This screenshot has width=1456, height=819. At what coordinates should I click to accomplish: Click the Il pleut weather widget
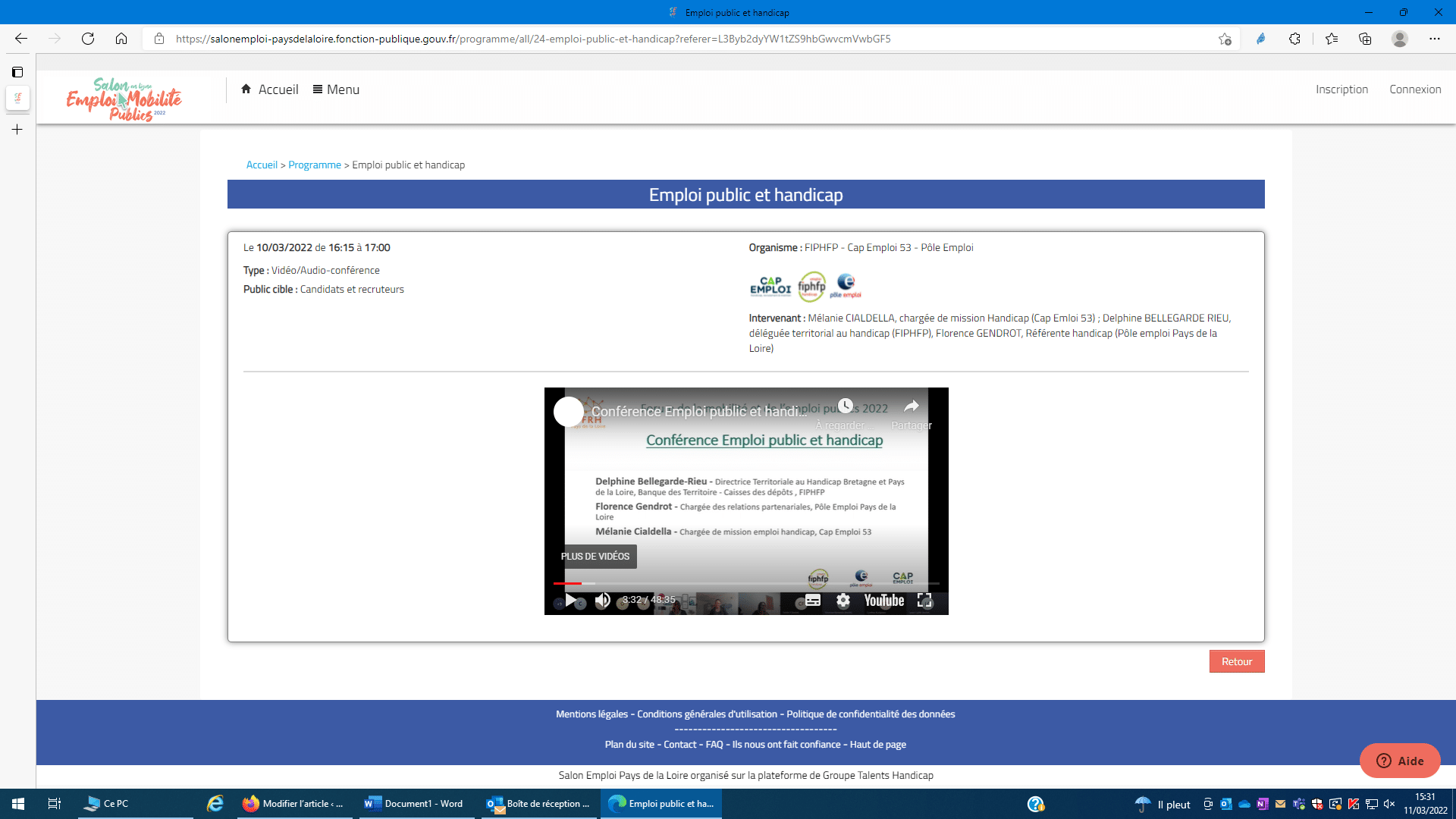coord(1163,805)
